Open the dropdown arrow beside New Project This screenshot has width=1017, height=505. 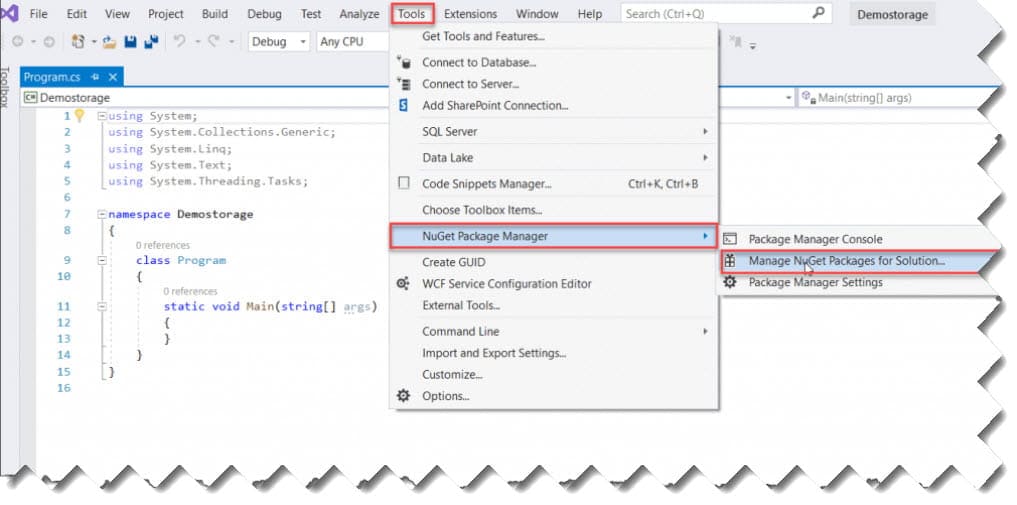pos(93,41)
